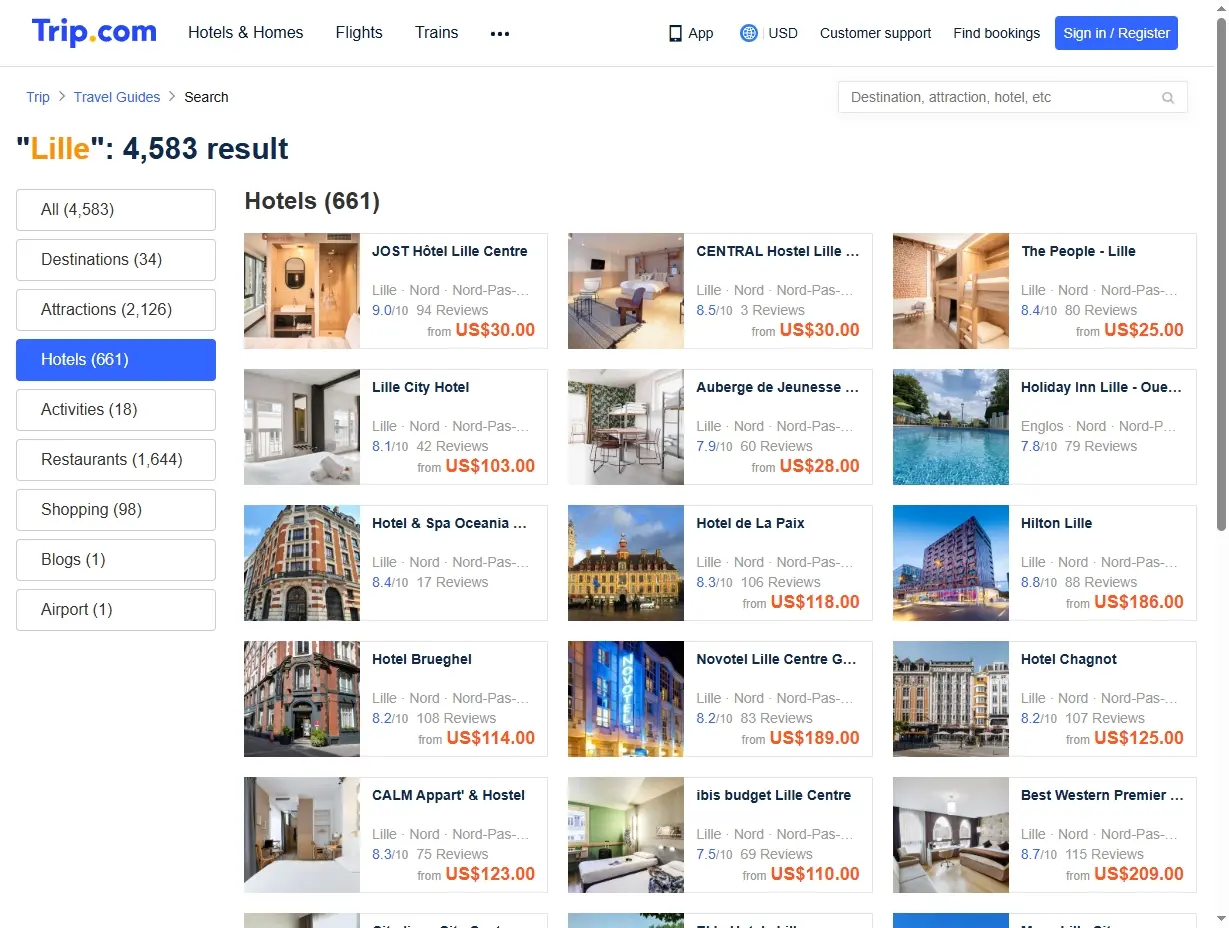Click Hotel de La Paix title

click(750, 523)
